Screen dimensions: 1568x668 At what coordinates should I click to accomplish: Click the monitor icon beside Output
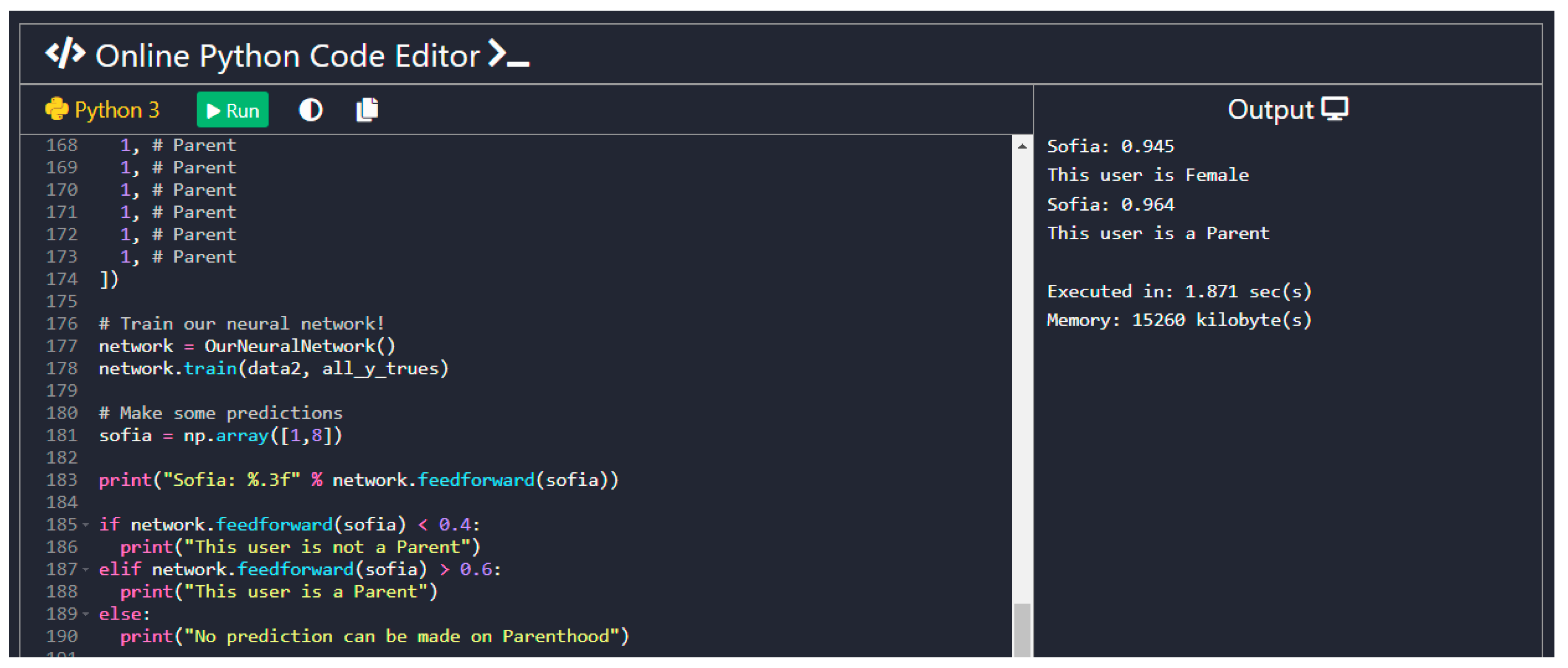(x=1335, y=109)
